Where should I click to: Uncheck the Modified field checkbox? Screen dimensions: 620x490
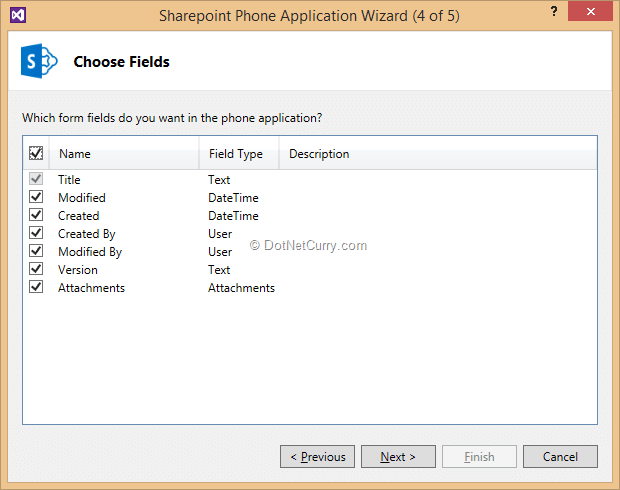pyautogui.click(x=36, y=197)
